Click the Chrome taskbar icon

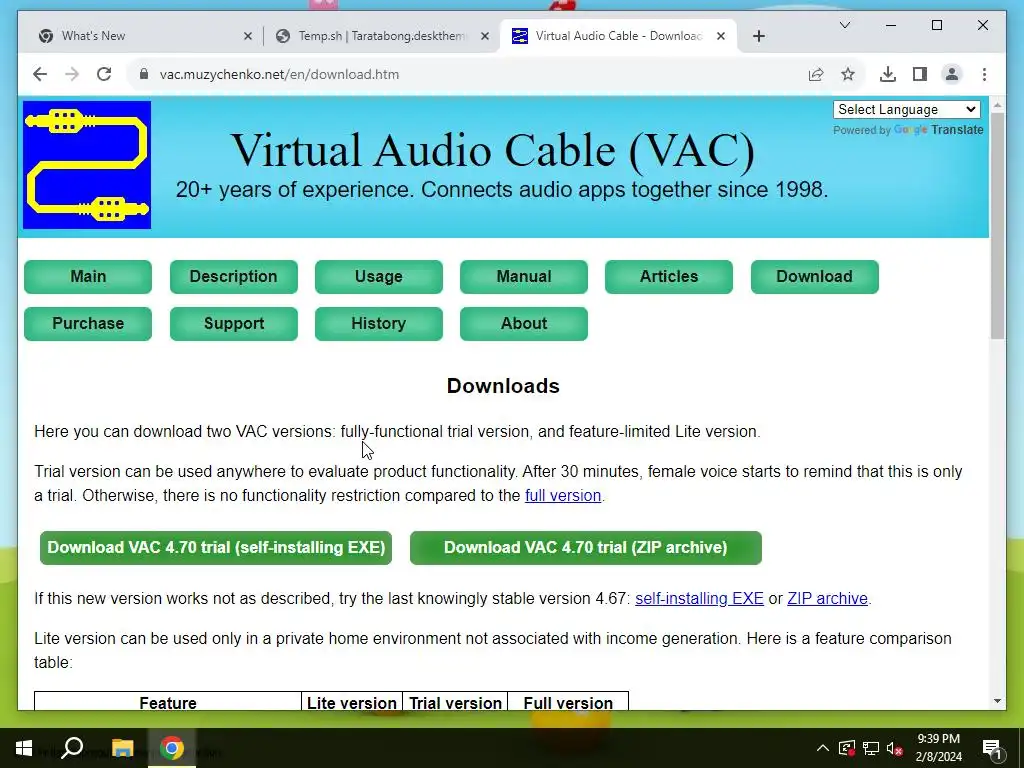pos(172,748)
